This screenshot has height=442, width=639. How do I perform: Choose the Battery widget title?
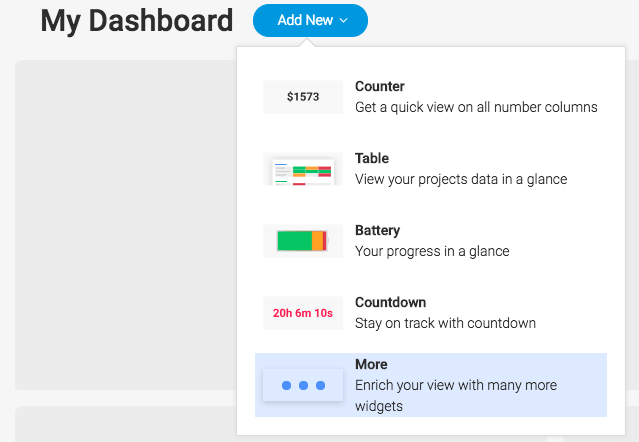tap(377, 230)
